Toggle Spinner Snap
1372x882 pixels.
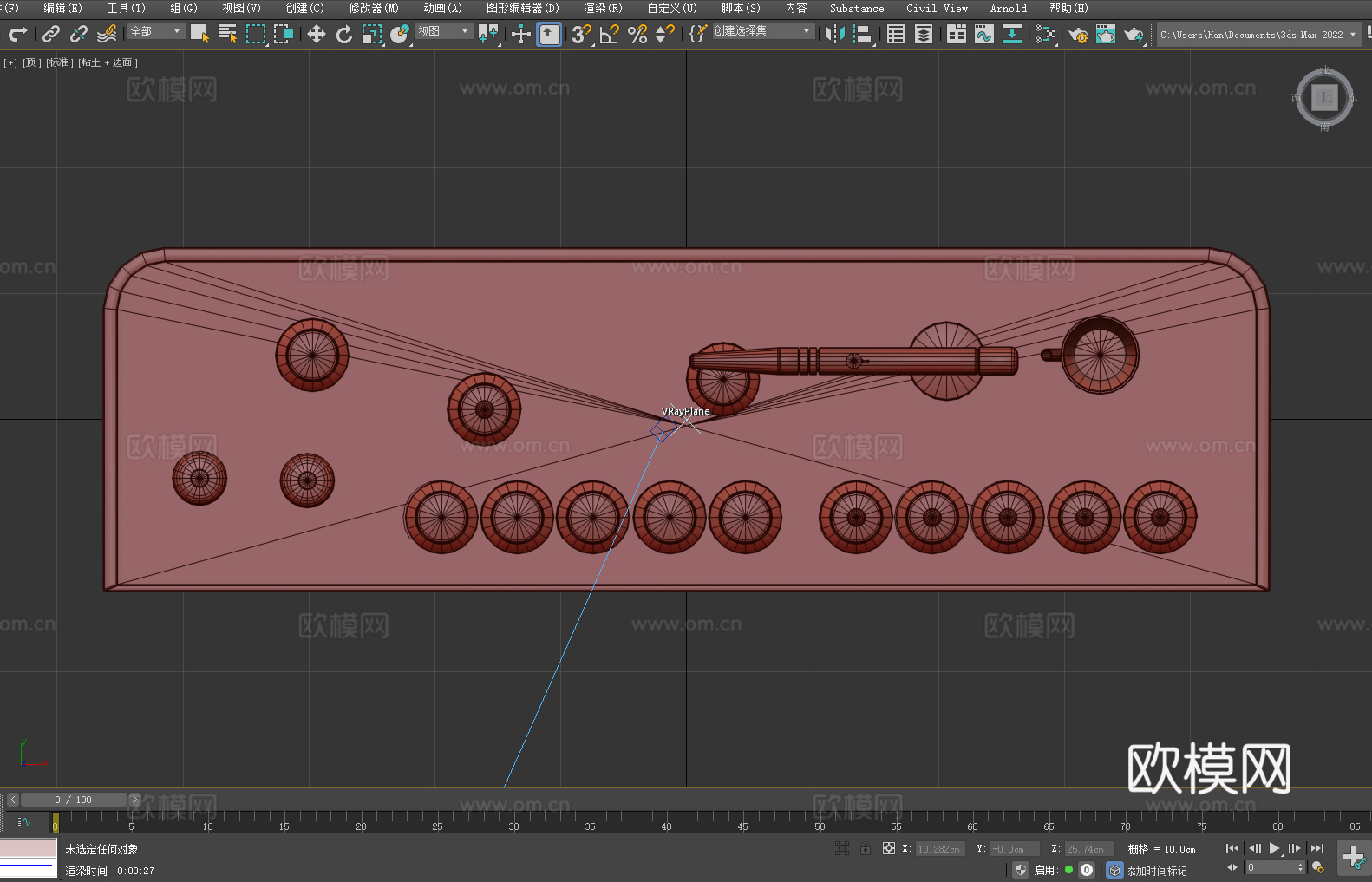point(665,34)
